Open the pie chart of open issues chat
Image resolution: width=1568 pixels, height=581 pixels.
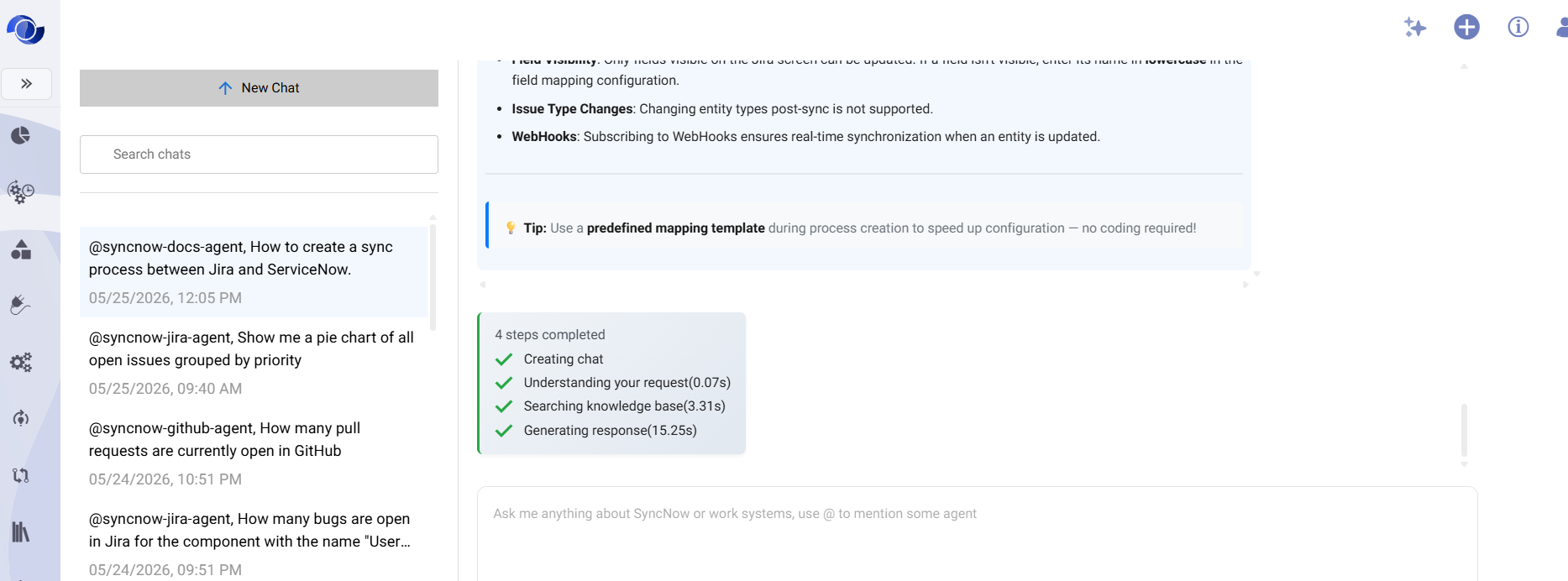pos(254,363)
